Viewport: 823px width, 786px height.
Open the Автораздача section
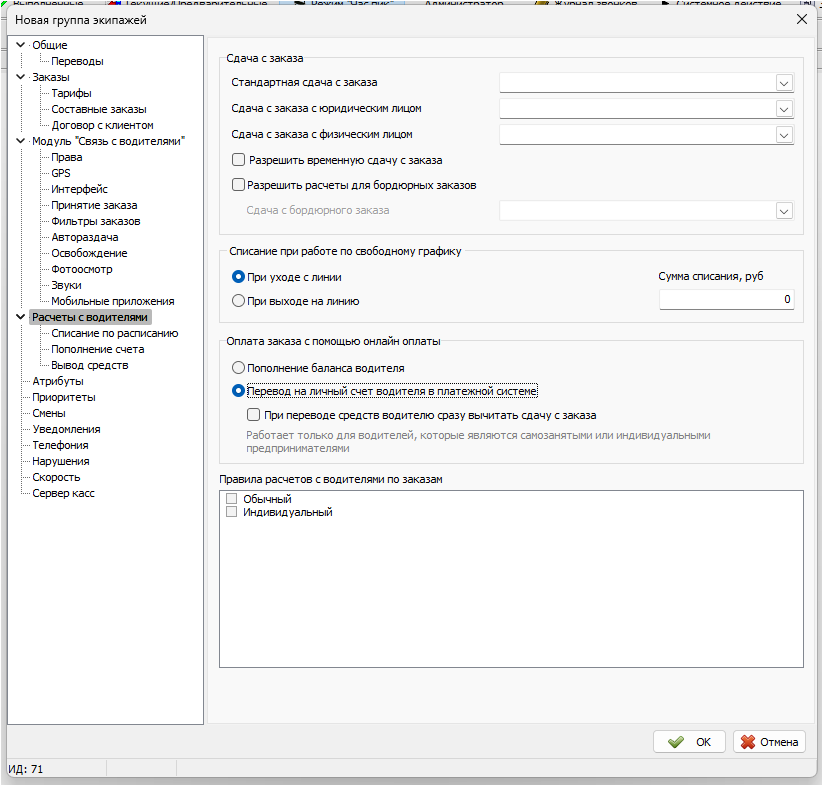pyautogui.click(x=85, y=237)
